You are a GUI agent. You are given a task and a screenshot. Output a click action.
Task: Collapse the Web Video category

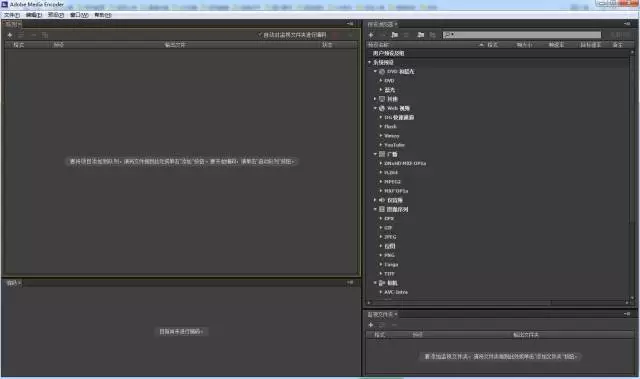(375, 108)
